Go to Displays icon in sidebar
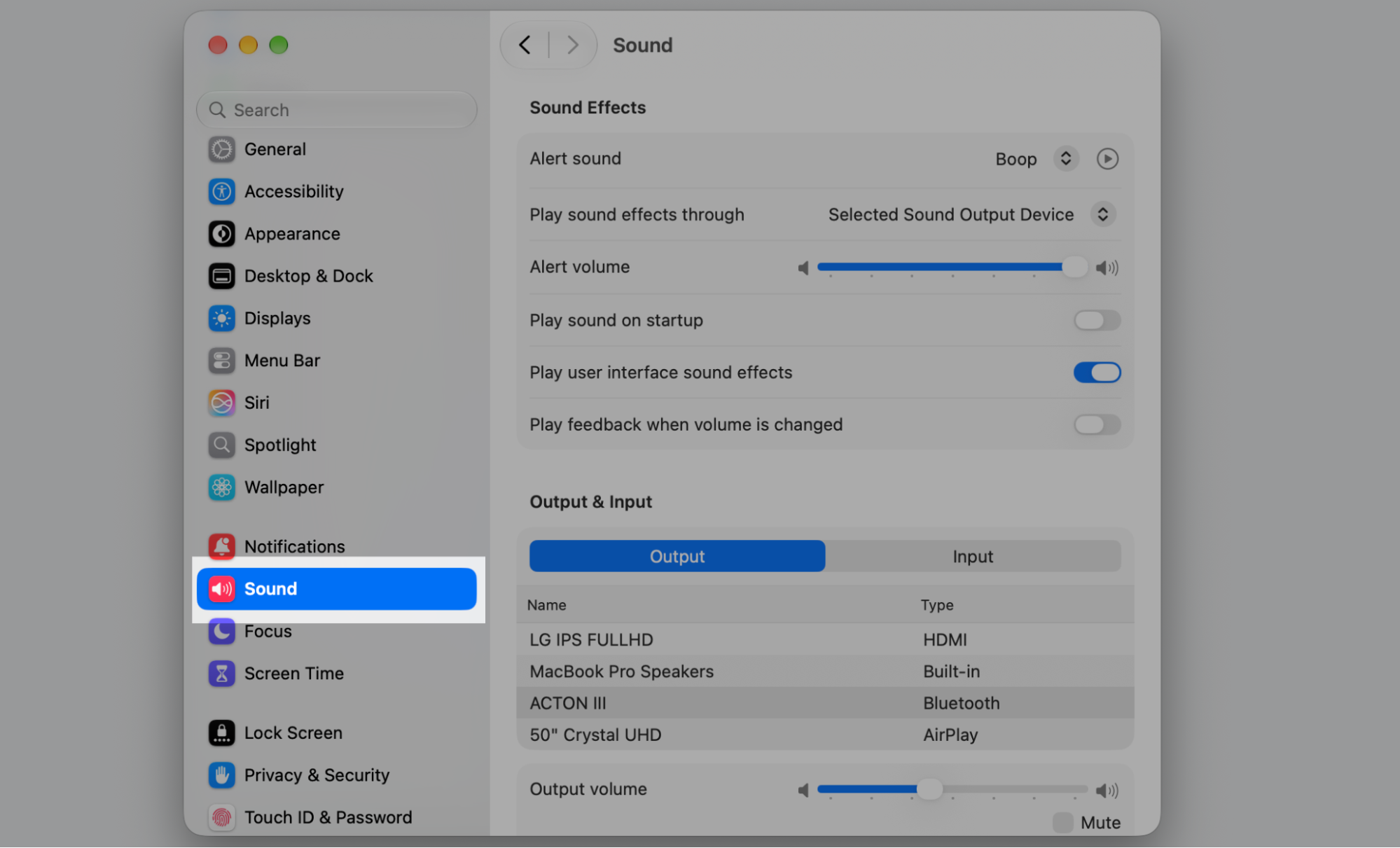 pos(221,318)
